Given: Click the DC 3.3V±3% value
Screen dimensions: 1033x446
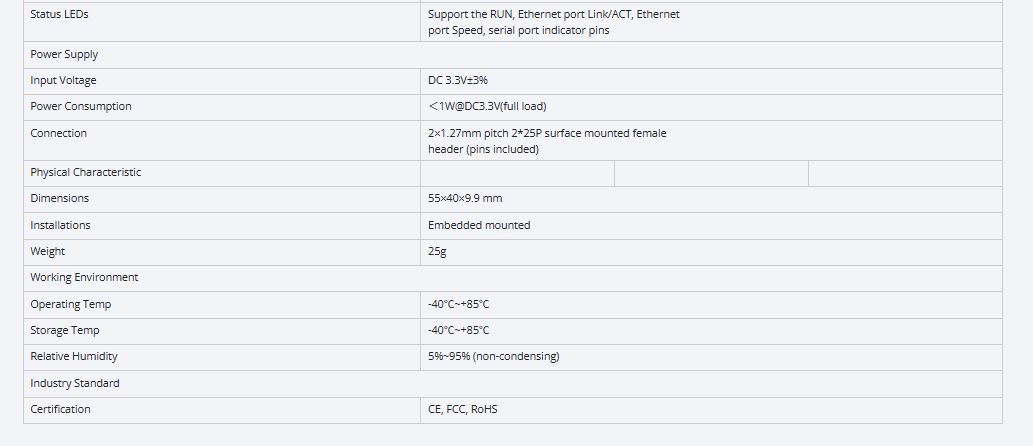Looking at the screenshot, I should [x=457, y=80].
